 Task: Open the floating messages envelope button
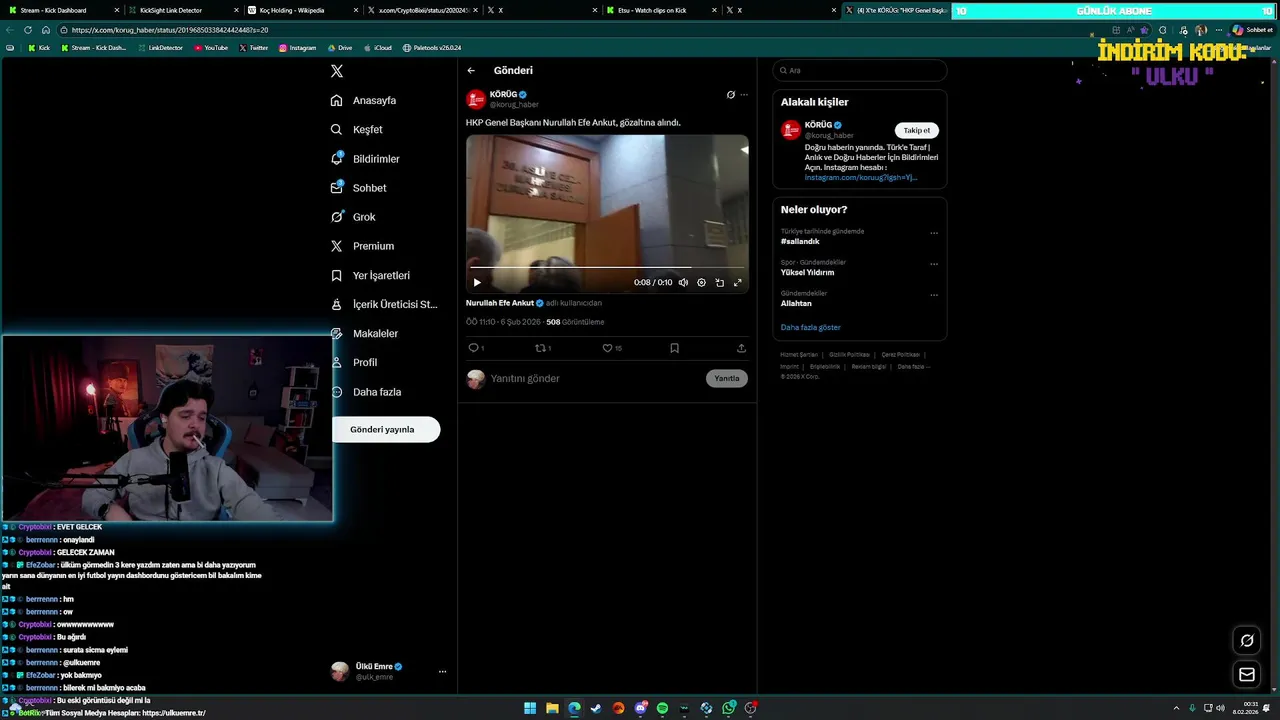tap(1247, 675)
